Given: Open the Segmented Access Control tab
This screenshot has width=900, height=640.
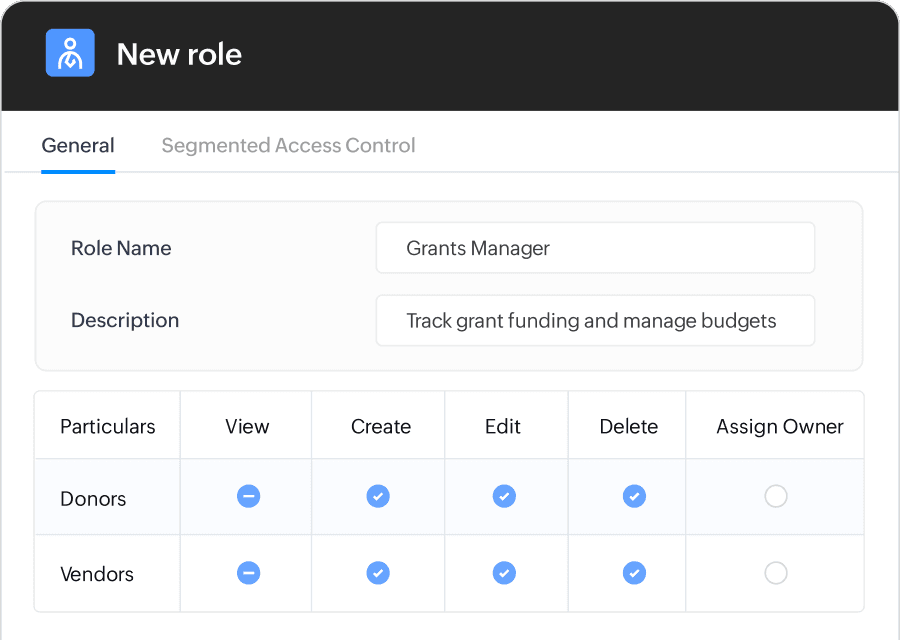Looking at the screenshot, I should (x=288, y=146).
